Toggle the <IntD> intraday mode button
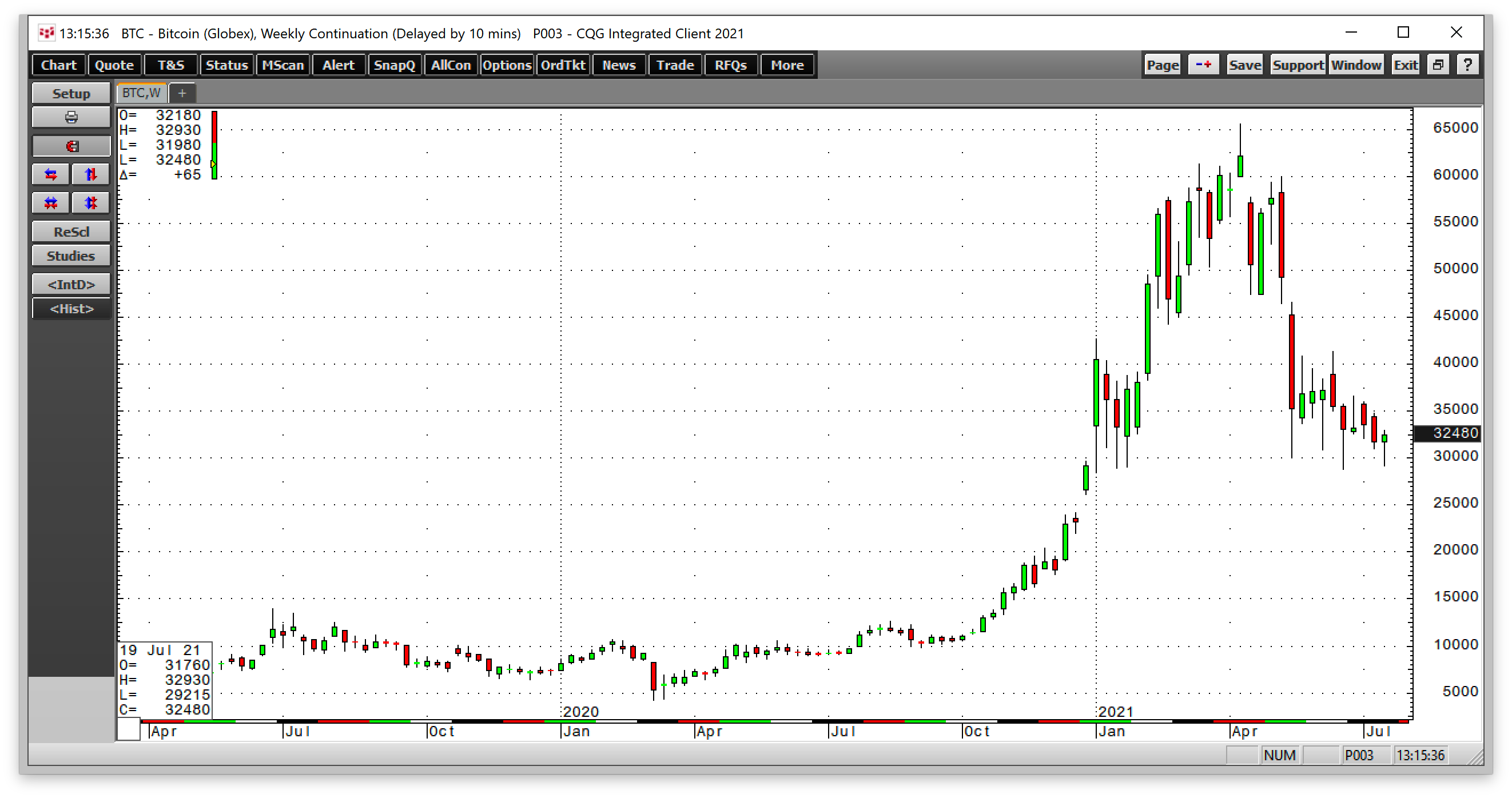 pyautogui.click(x=71, y=285)
